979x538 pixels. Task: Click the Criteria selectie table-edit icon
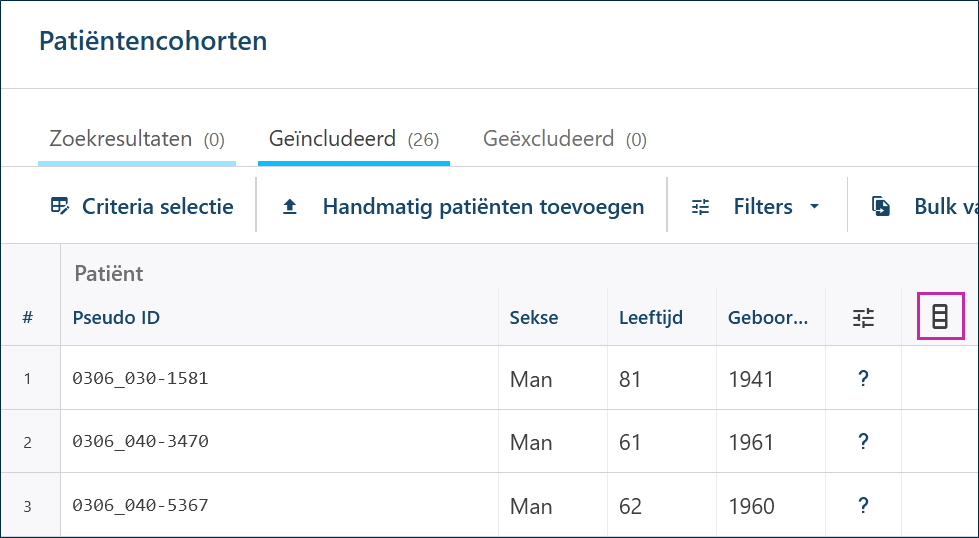(x=60, y=206)
